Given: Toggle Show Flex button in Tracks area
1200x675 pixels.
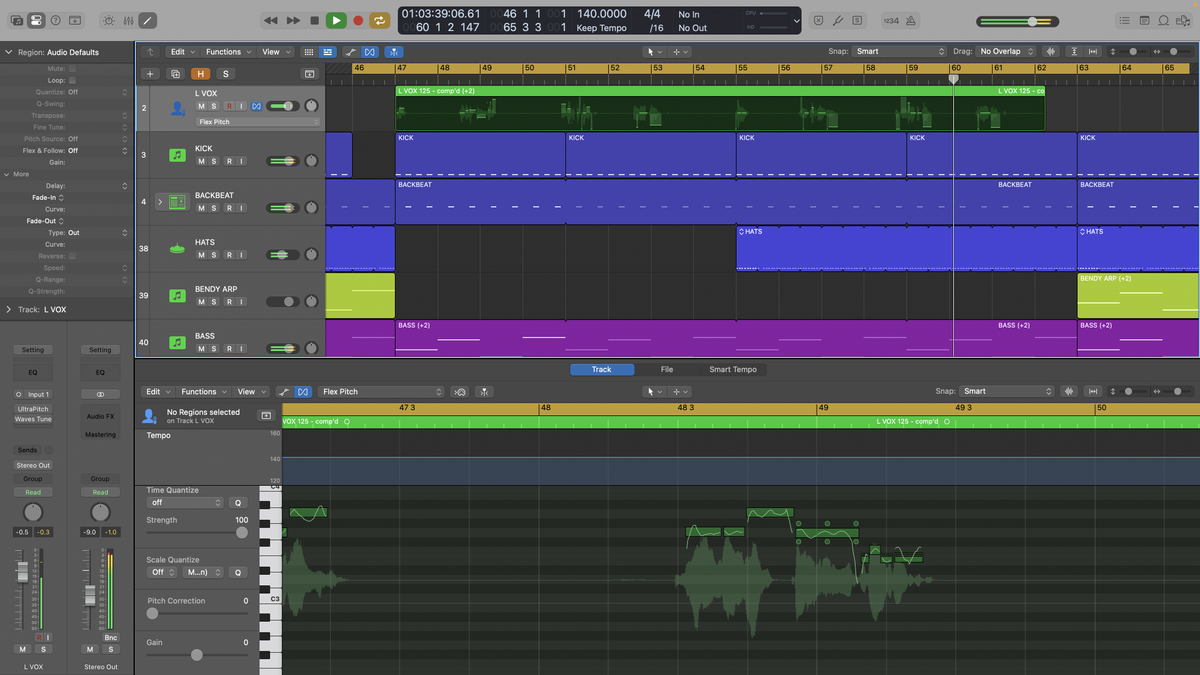Looking at the screenshot, I should click(370, 52).
